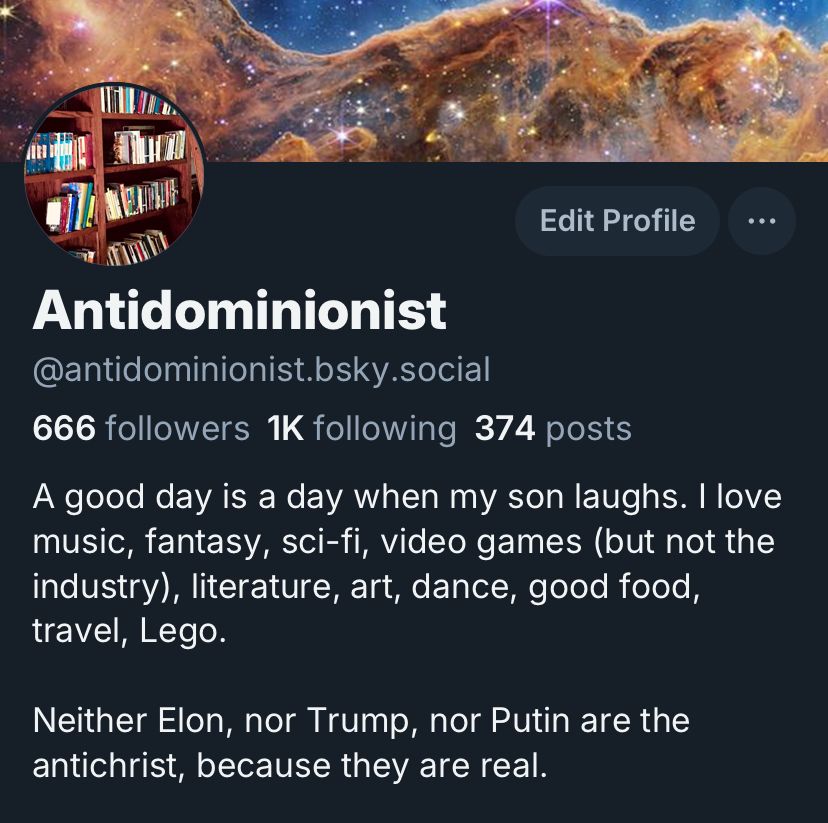Image resolution: width=828 pixels, height=823 pixels.
Task: Click 'antichrist' in the last bio line
Action: (x=108, y=765)
